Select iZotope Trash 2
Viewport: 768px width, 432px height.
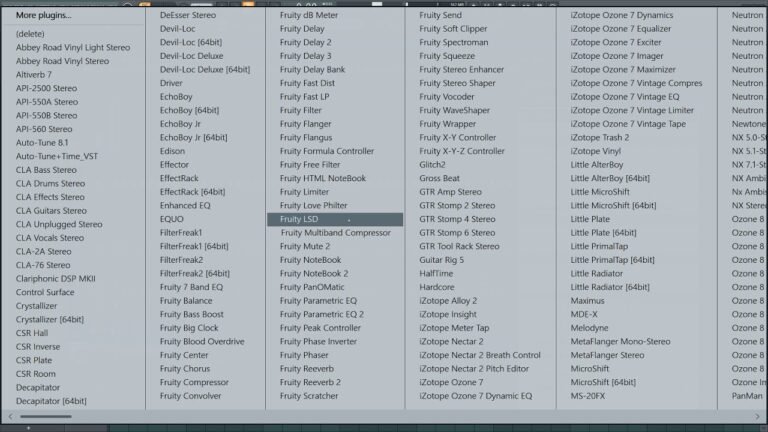600,138
